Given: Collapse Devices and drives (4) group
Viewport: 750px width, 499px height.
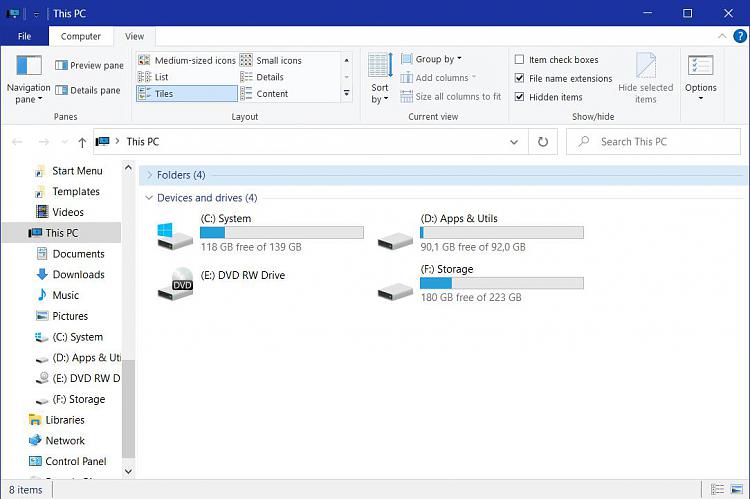Looking at the screenshot, I should (149, 198).
